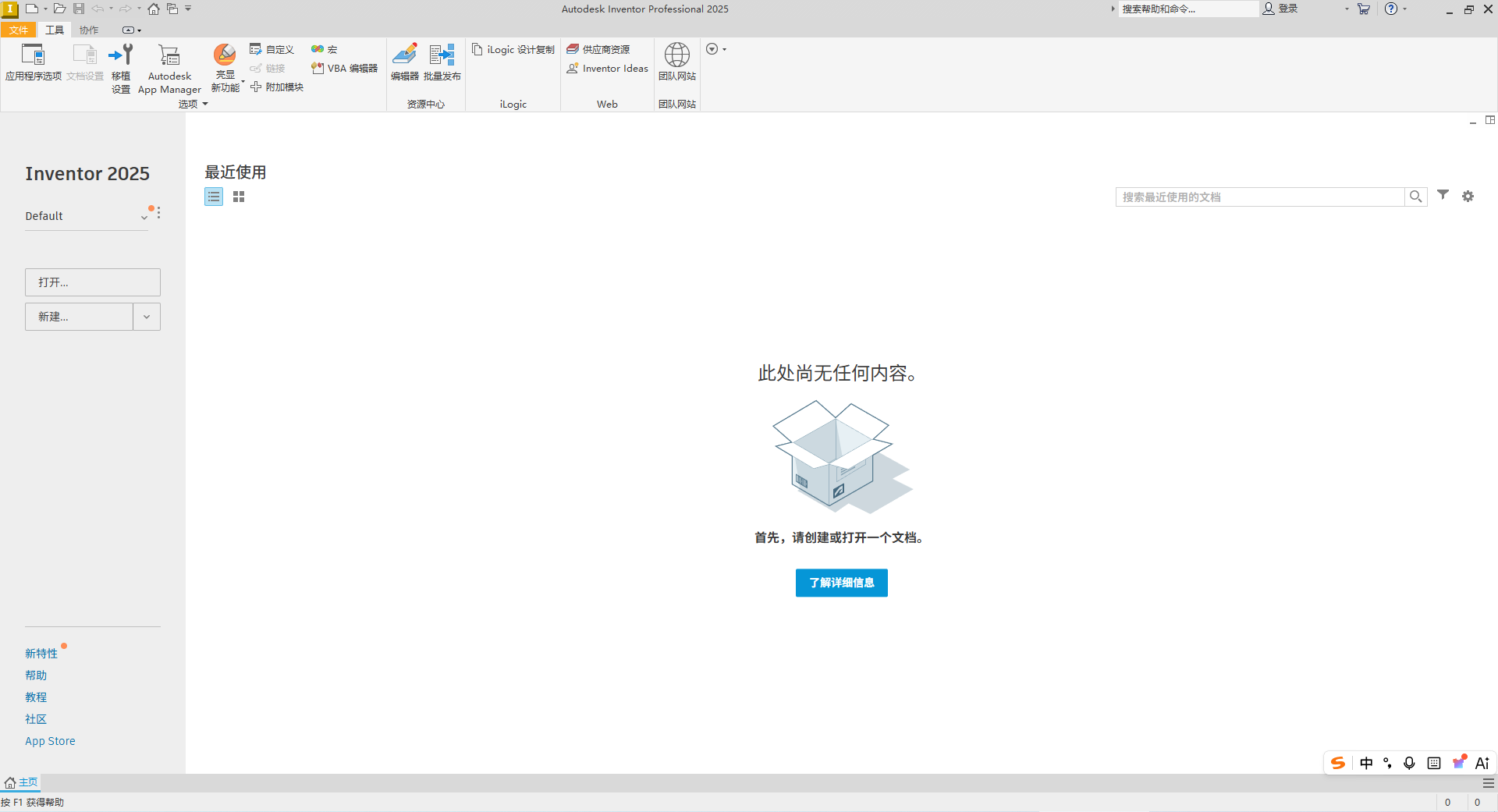Screen dimensions: 1498x812
Task: Switch recent files to list view
Action: [x=214, y=197]
